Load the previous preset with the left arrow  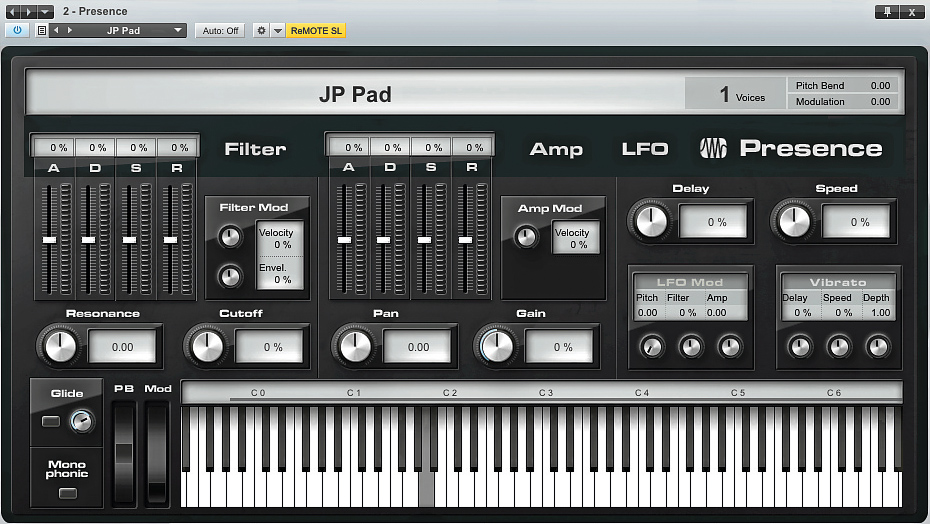56,30
